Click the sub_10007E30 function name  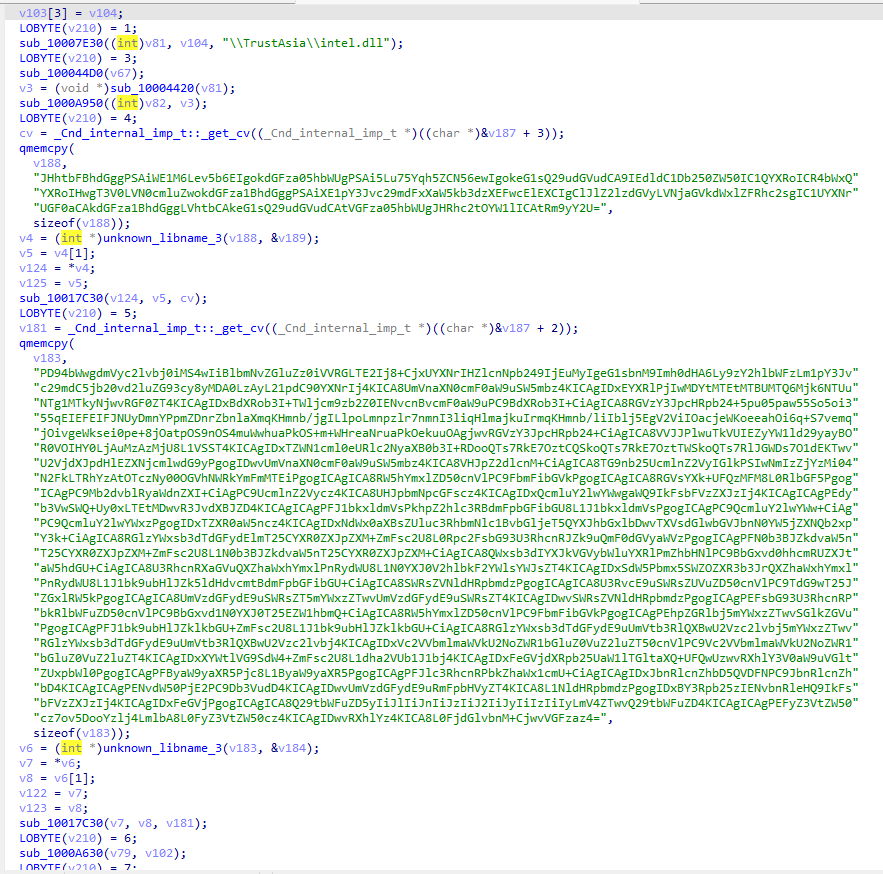tap(61, 43)
